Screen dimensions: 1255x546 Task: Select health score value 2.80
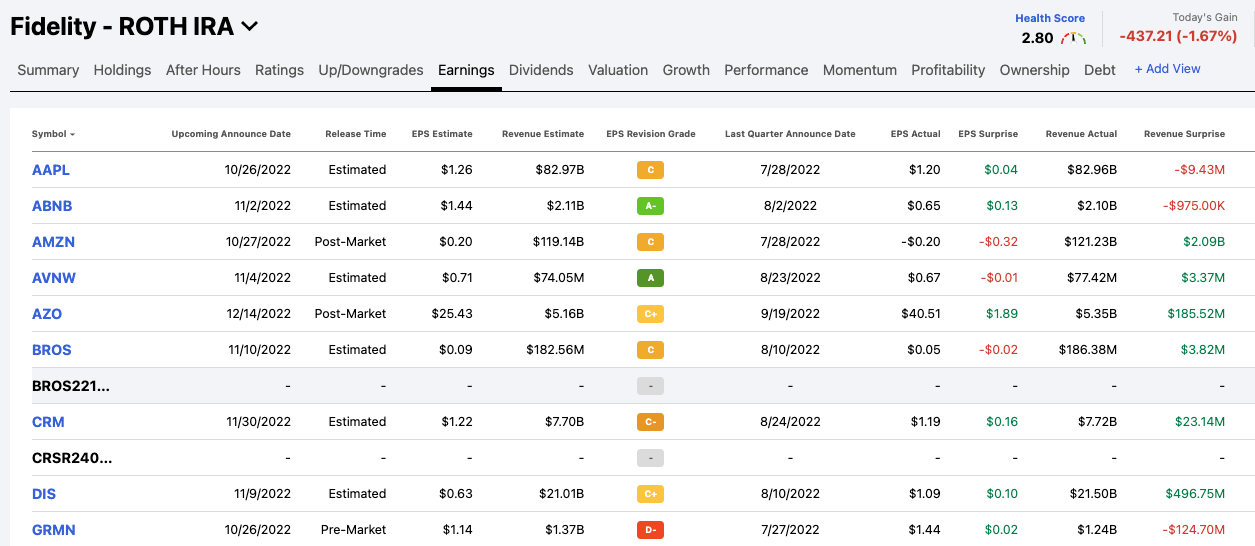coord(1037,38)
